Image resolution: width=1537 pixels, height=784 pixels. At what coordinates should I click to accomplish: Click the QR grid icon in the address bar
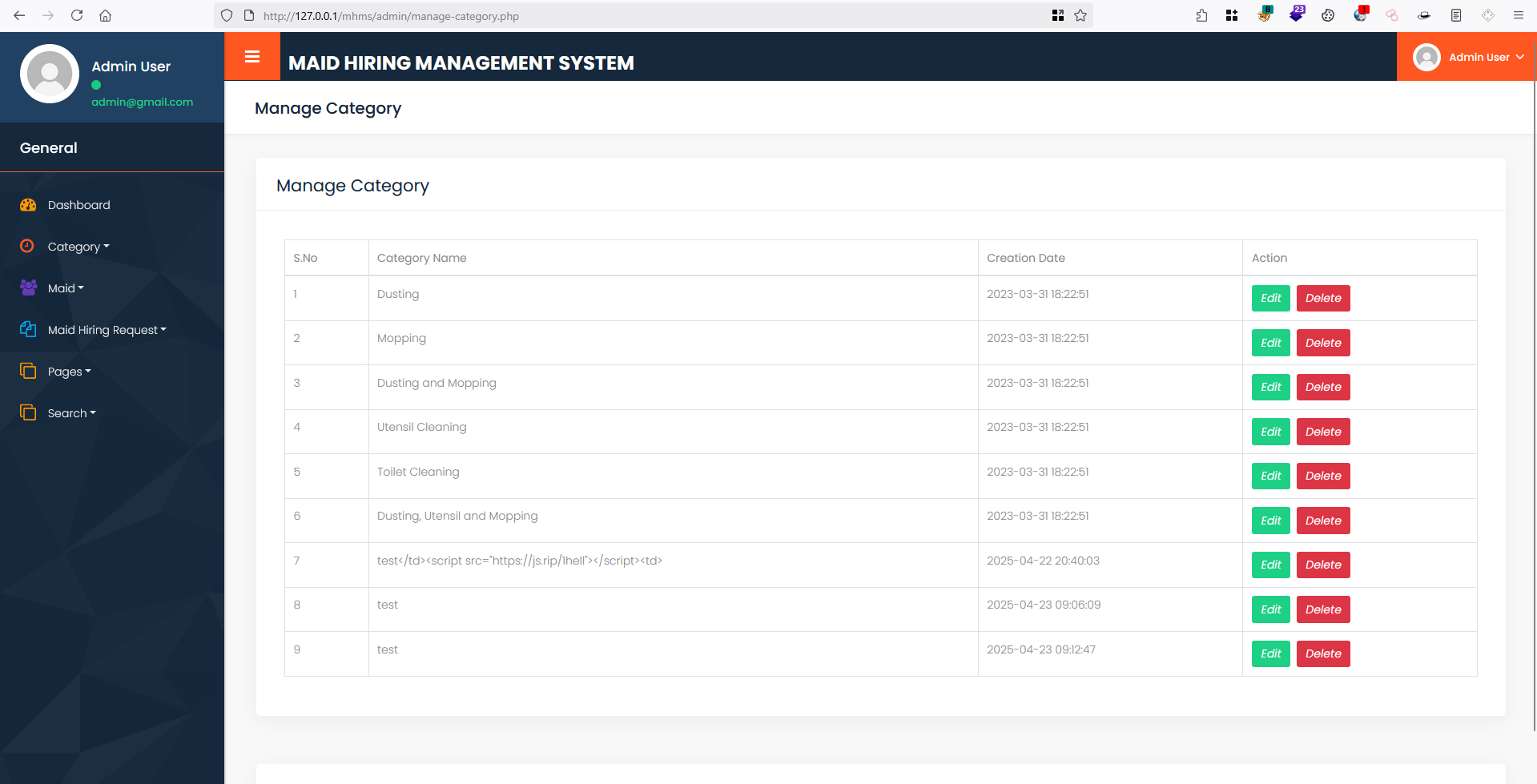[x=1058, y=15]
